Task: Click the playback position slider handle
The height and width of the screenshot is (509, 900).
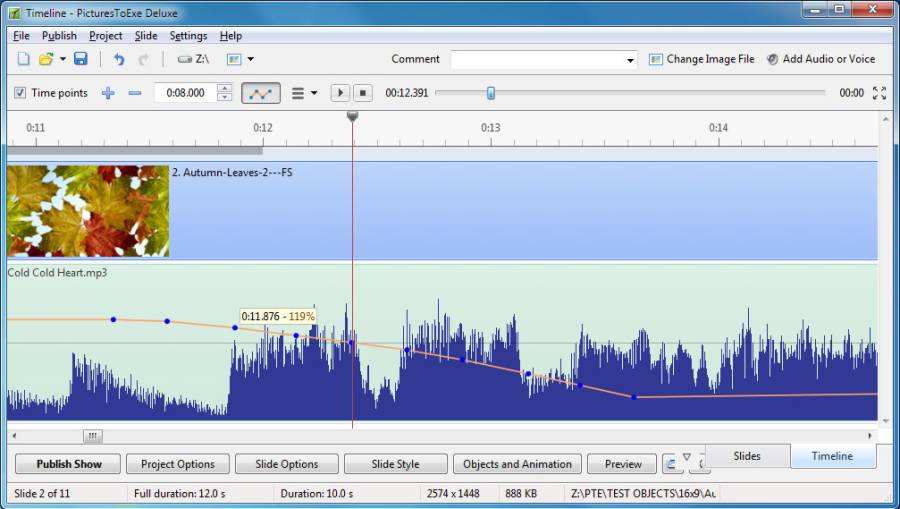Action: coord(490,93)
